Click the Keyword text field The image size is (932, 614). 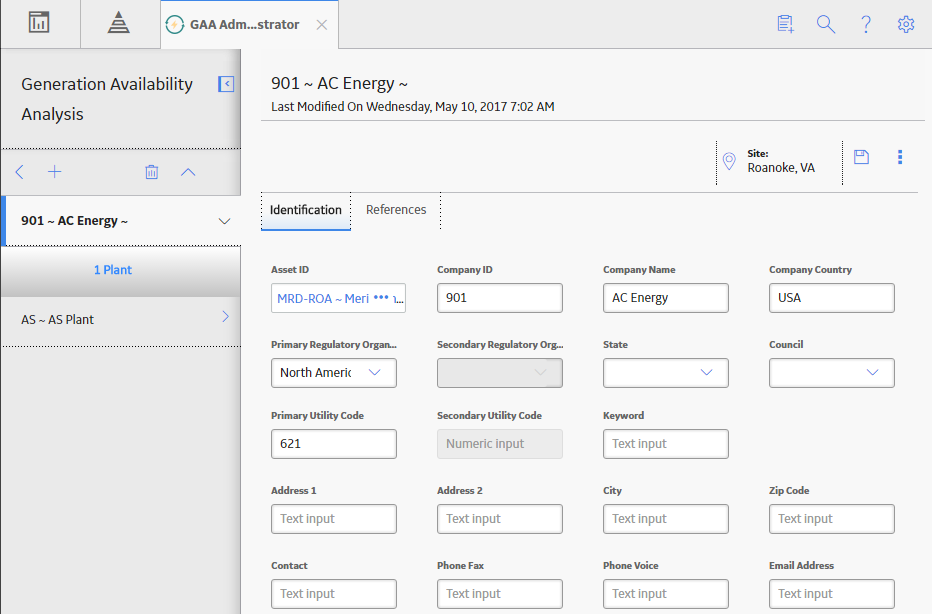click(666, 444)
